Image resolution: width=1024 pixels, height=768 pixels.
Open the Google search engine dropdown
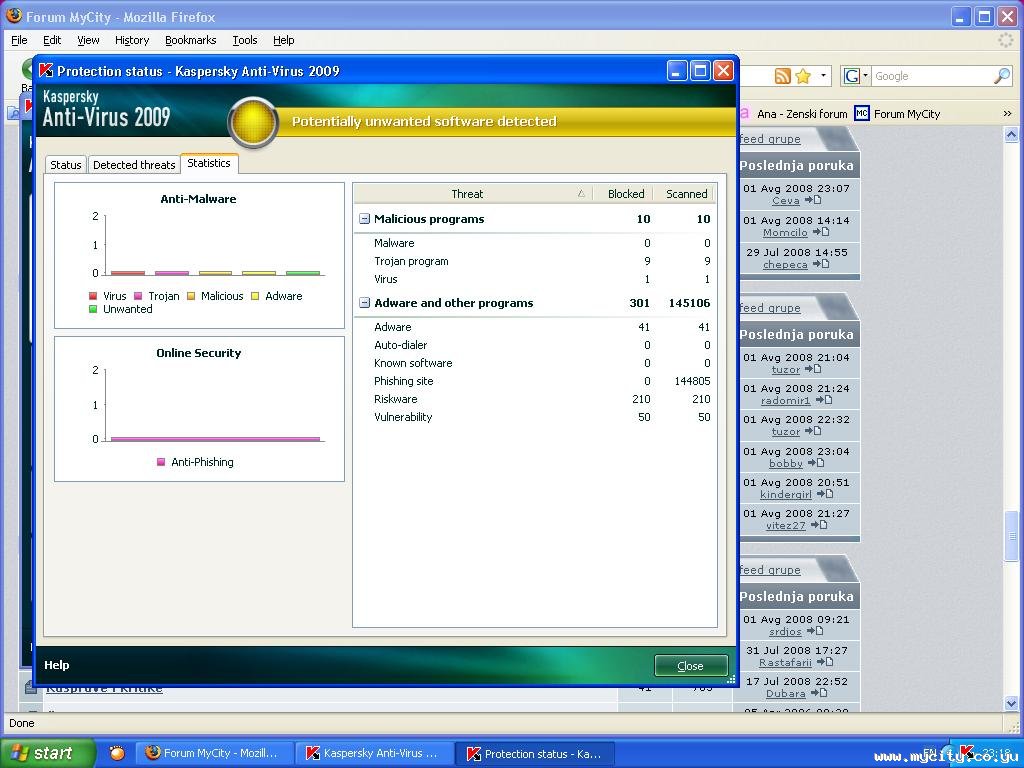pos(856,76)
